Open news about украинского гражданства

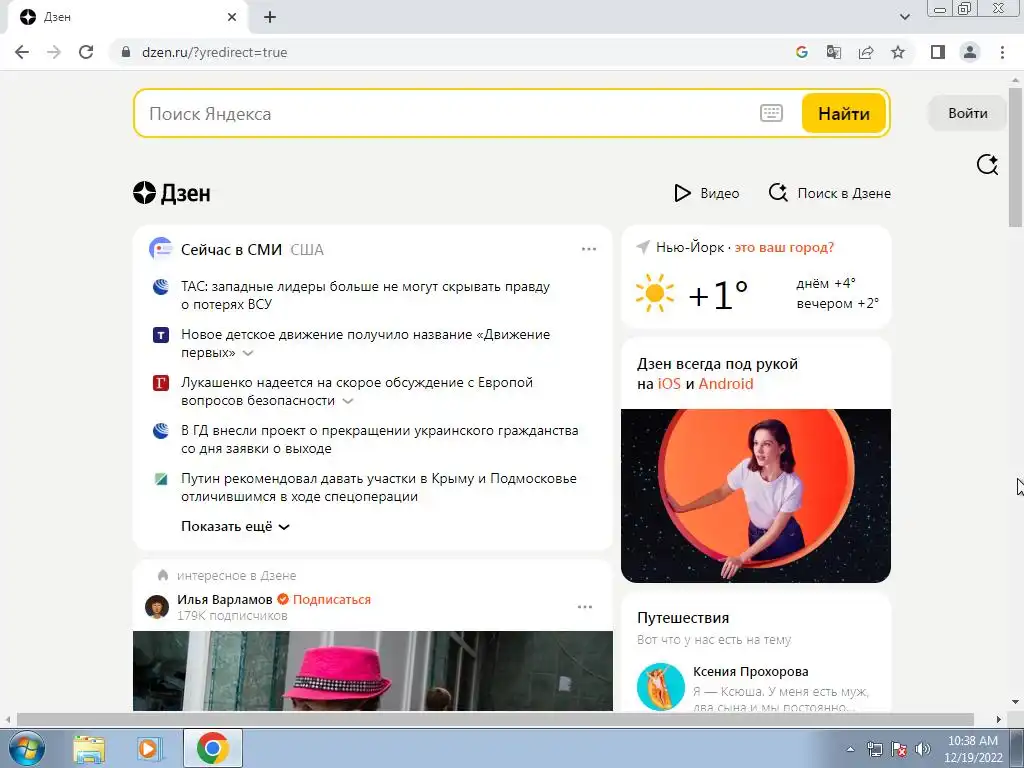click(x=379, y=440)
